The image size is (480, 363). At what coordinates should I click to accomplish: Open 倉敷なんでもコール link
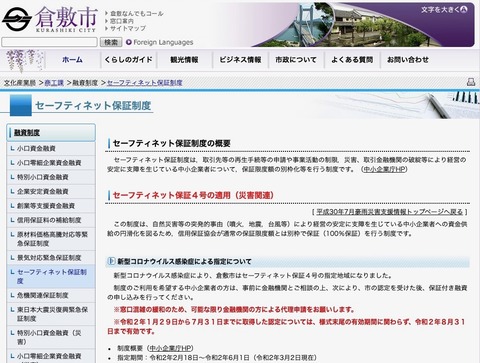(x=137, y=13)
